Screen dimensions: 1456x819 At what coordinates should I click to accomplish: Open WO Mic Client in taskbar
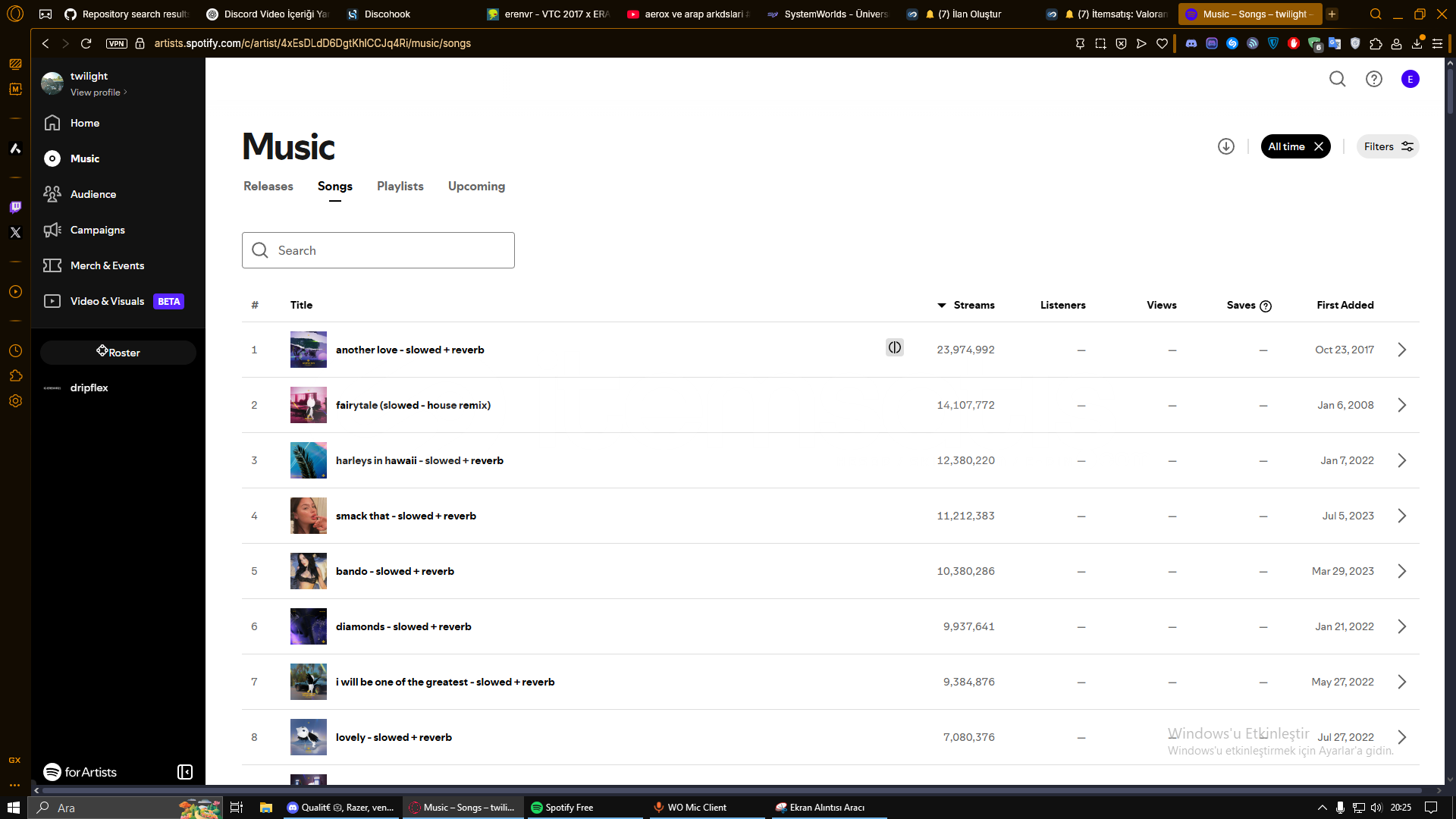point(707,808)
